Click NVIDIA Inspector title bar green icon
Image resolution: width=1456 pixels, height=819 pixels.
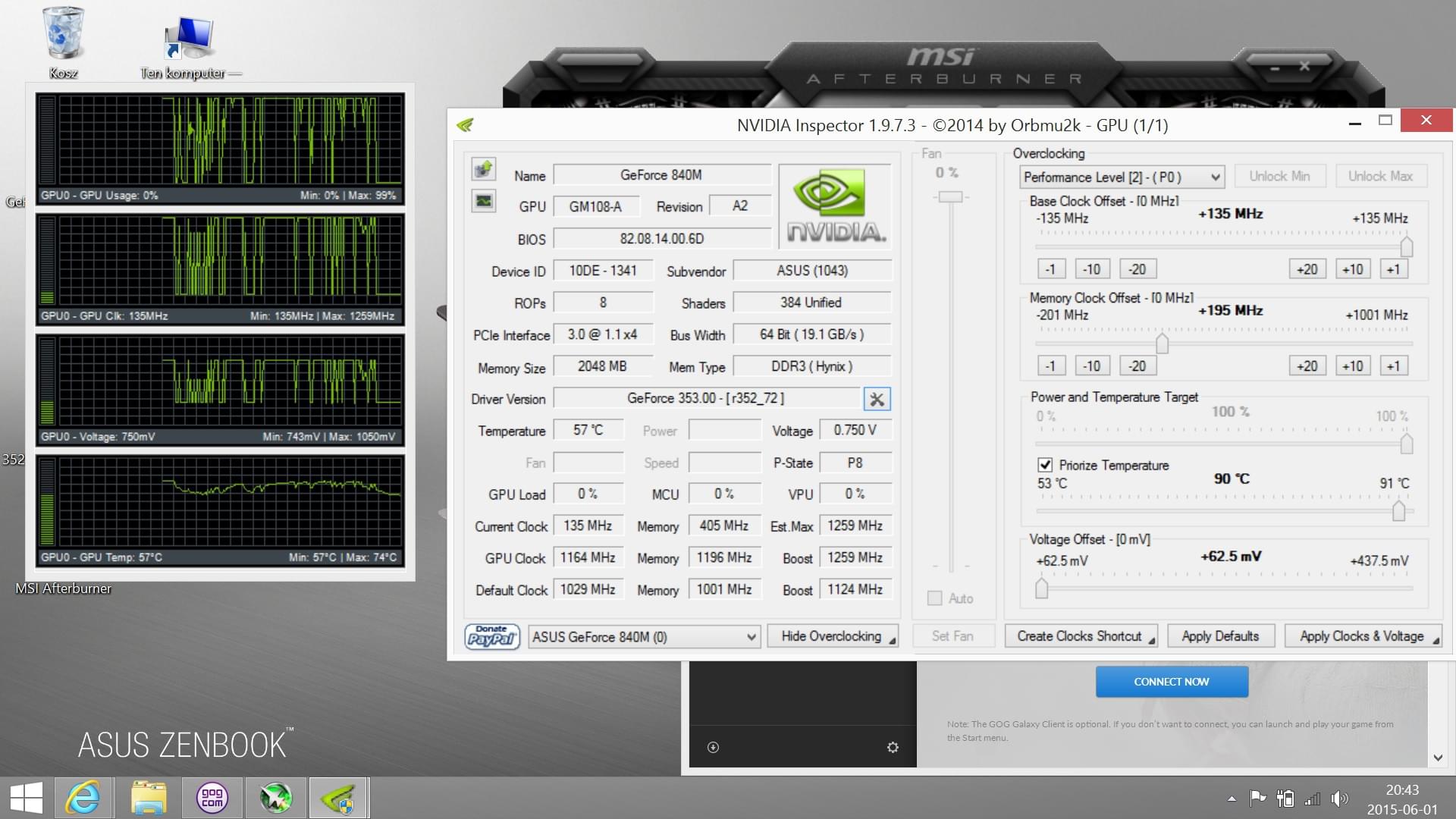[466, 124]
